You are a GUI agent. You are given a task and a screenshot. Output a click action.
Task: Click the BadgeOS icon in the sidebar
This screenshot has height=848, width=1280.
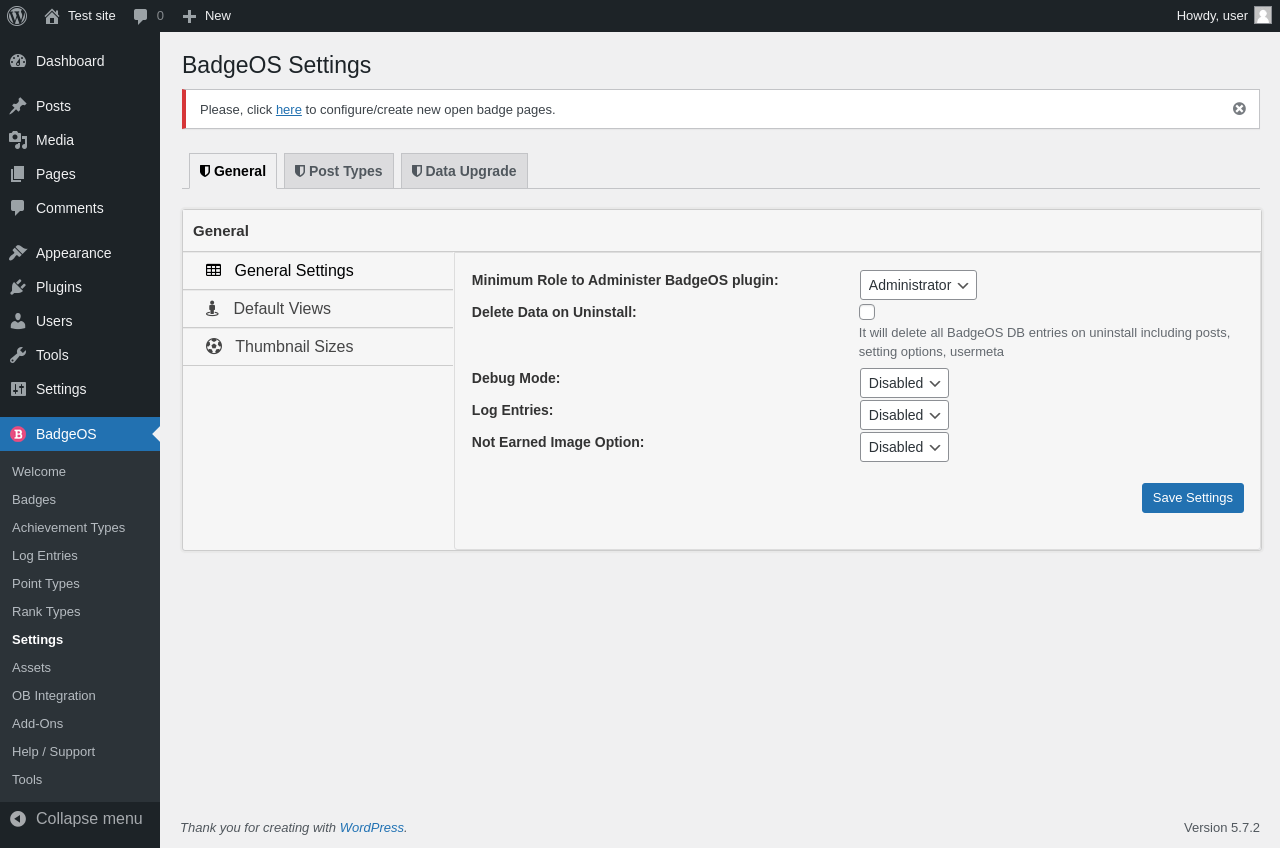pyautogui.click(x=18, y=434)
